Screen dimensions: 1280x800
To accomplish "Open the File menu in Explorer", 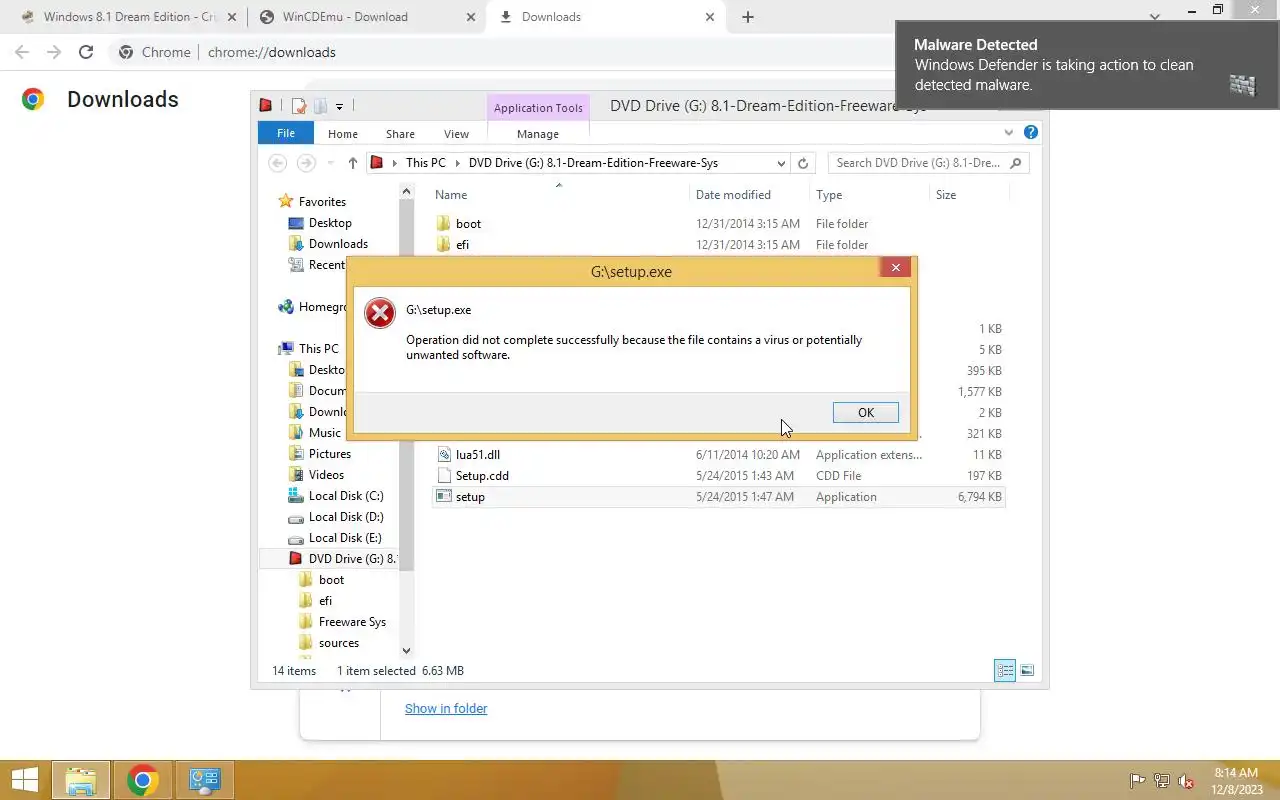I will [x=286, y=133].
